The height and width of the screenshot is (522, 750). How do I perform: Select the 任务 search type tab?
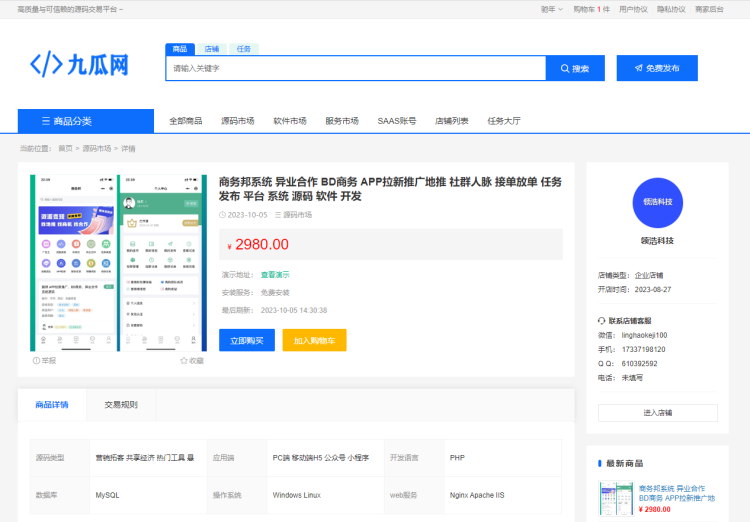(244, 48)
